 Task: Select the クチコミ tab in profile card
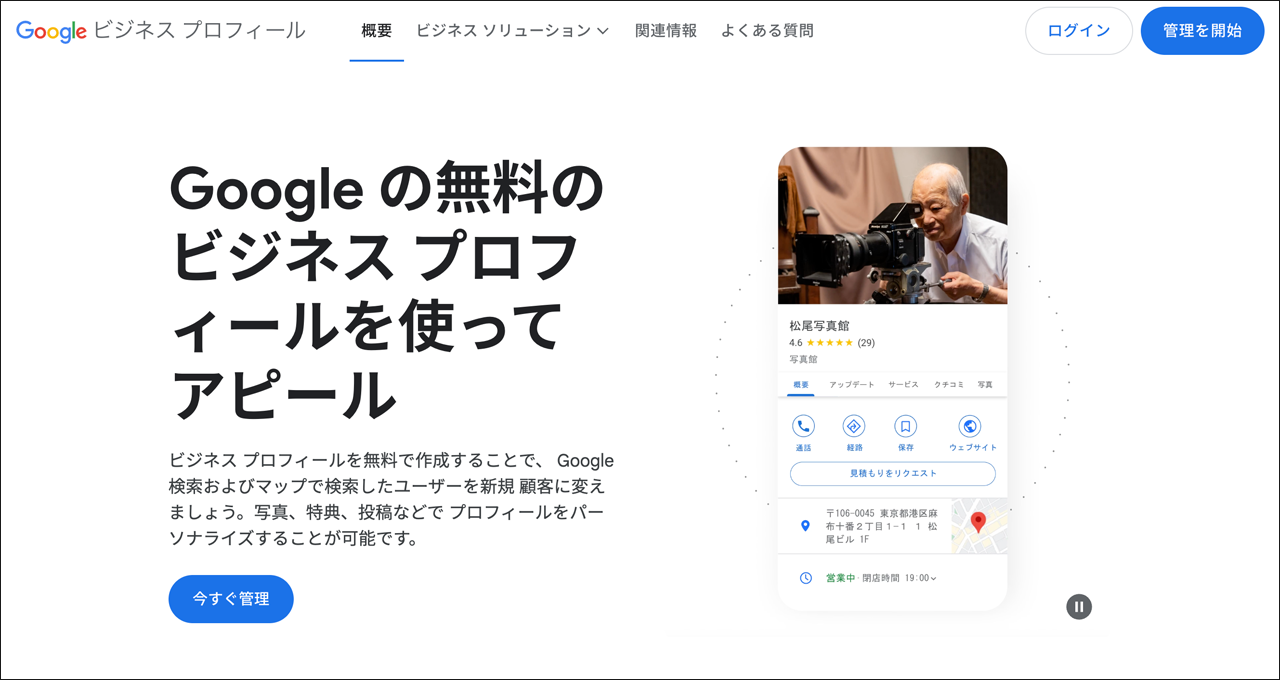click(x=949, y=385)
